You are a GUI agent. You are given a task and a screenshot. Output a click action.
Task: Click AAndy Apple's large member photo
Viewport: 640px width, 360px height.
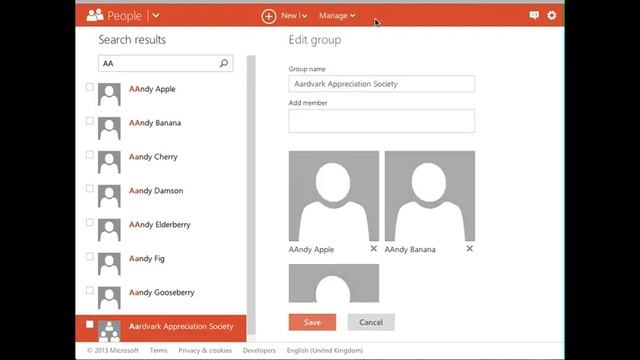[334, 196]
